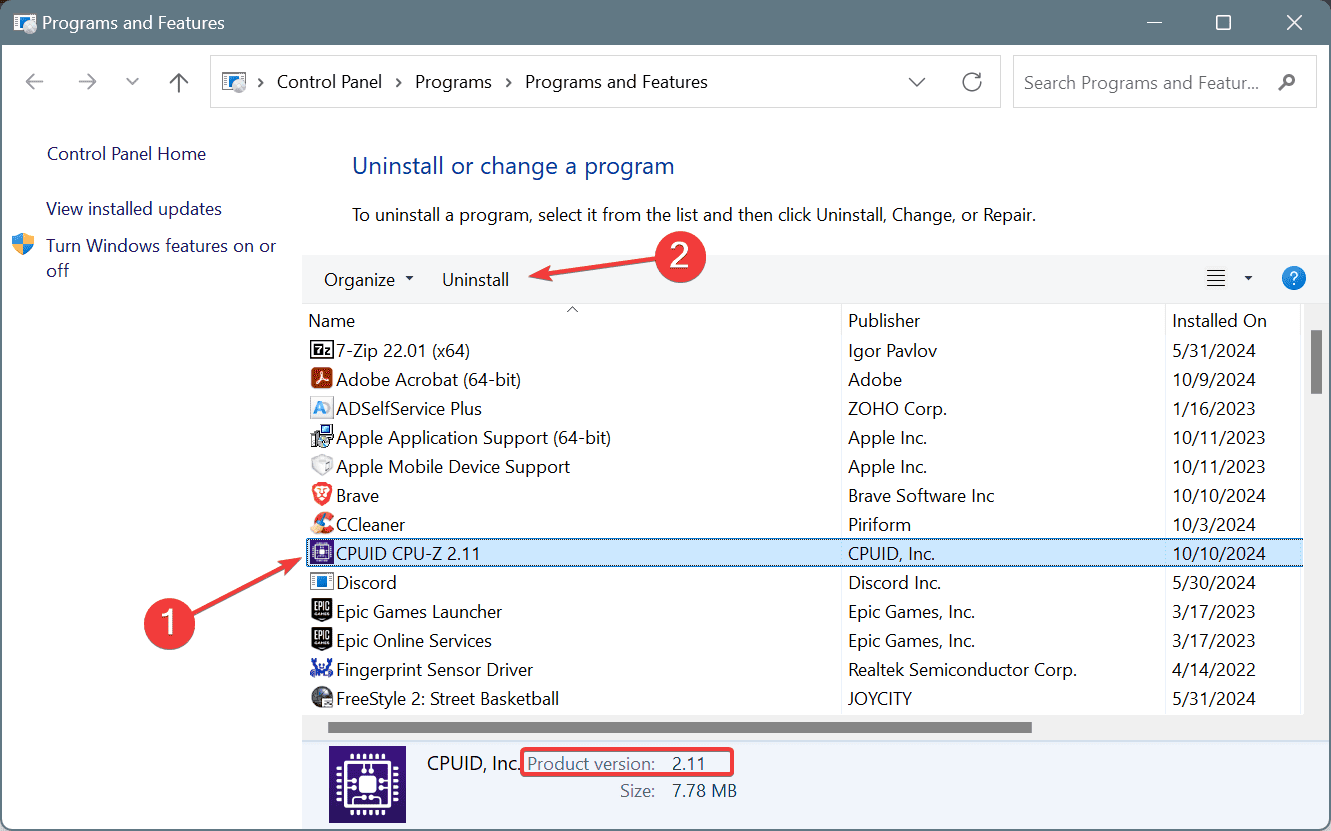This screenshot has width=1331, height=831.
Task: Select the 7-Zip 22.01 (x64) name
Action: pos(403,351)
